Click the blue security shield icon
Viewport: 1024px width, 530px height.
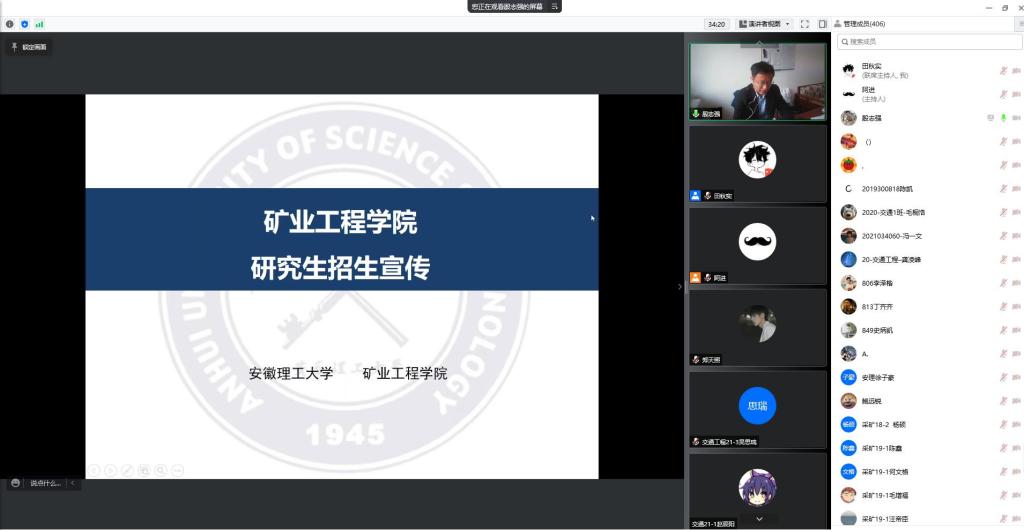[25, 24]
